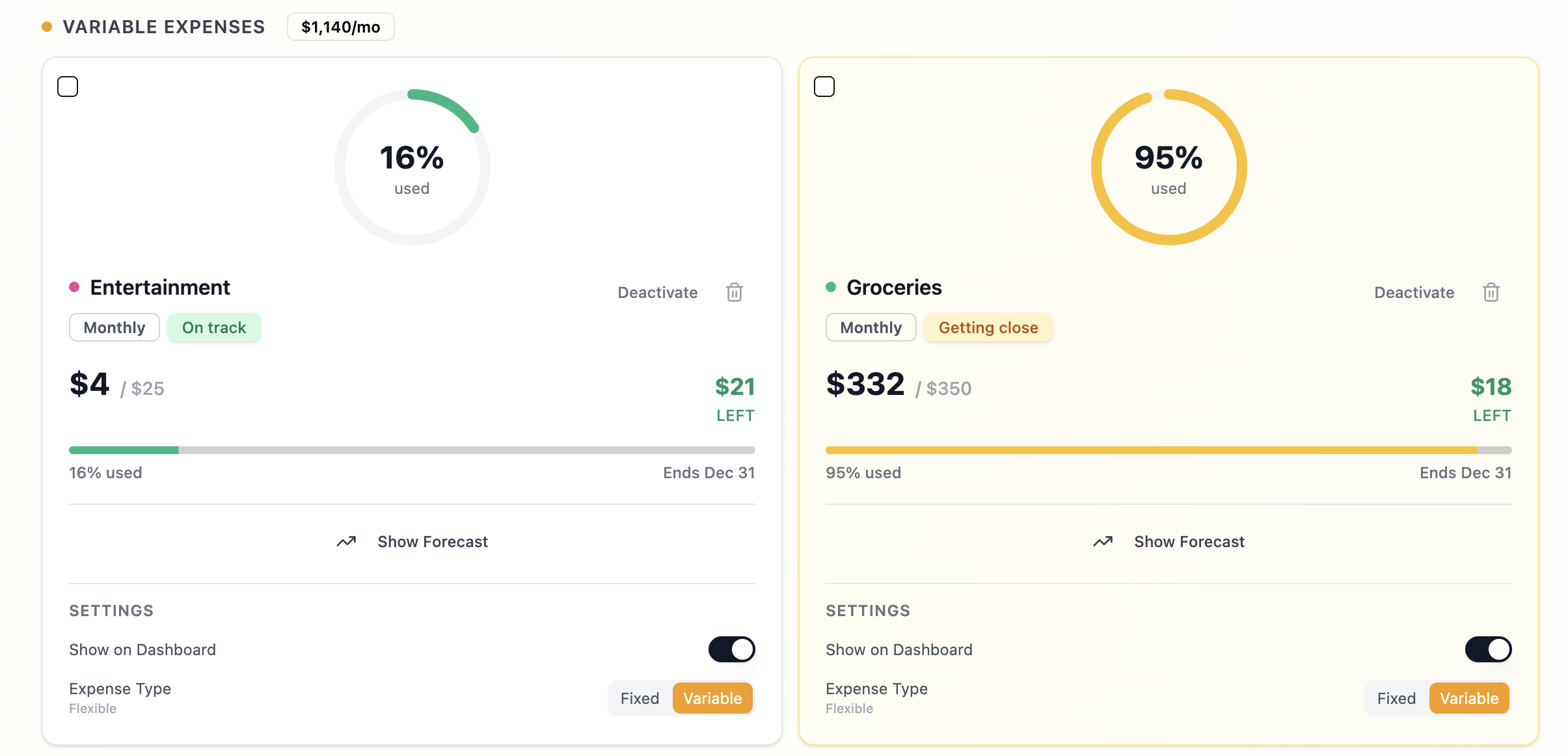Click the Groceries green category dot
Image resolution: width=1568 pixels, height=756 pixels.
831,286
